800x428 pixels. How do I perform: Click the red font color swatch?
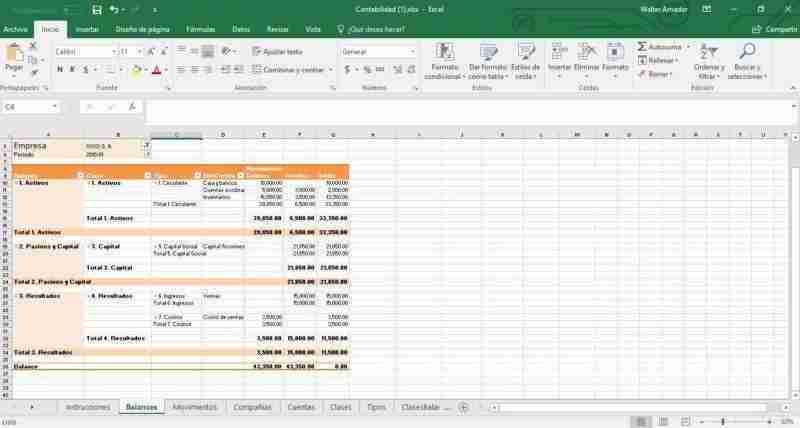click(156, 70)
